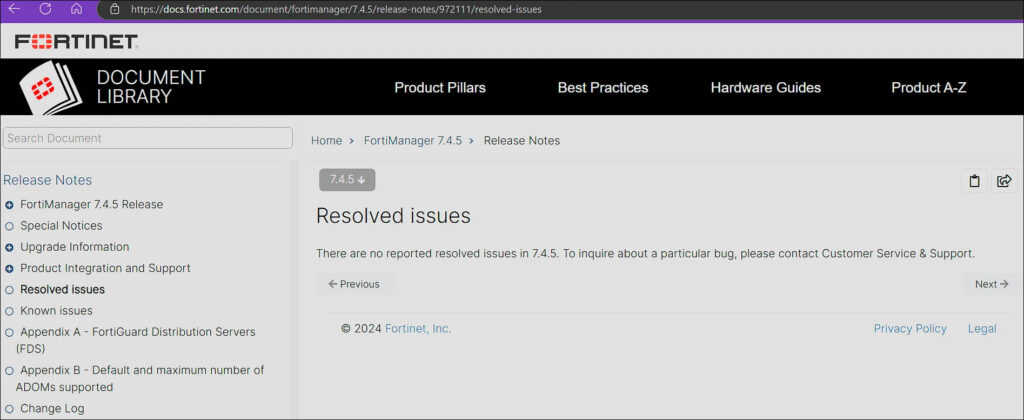
Task: Select Product Integration and Support item
Action: [105, 268]
